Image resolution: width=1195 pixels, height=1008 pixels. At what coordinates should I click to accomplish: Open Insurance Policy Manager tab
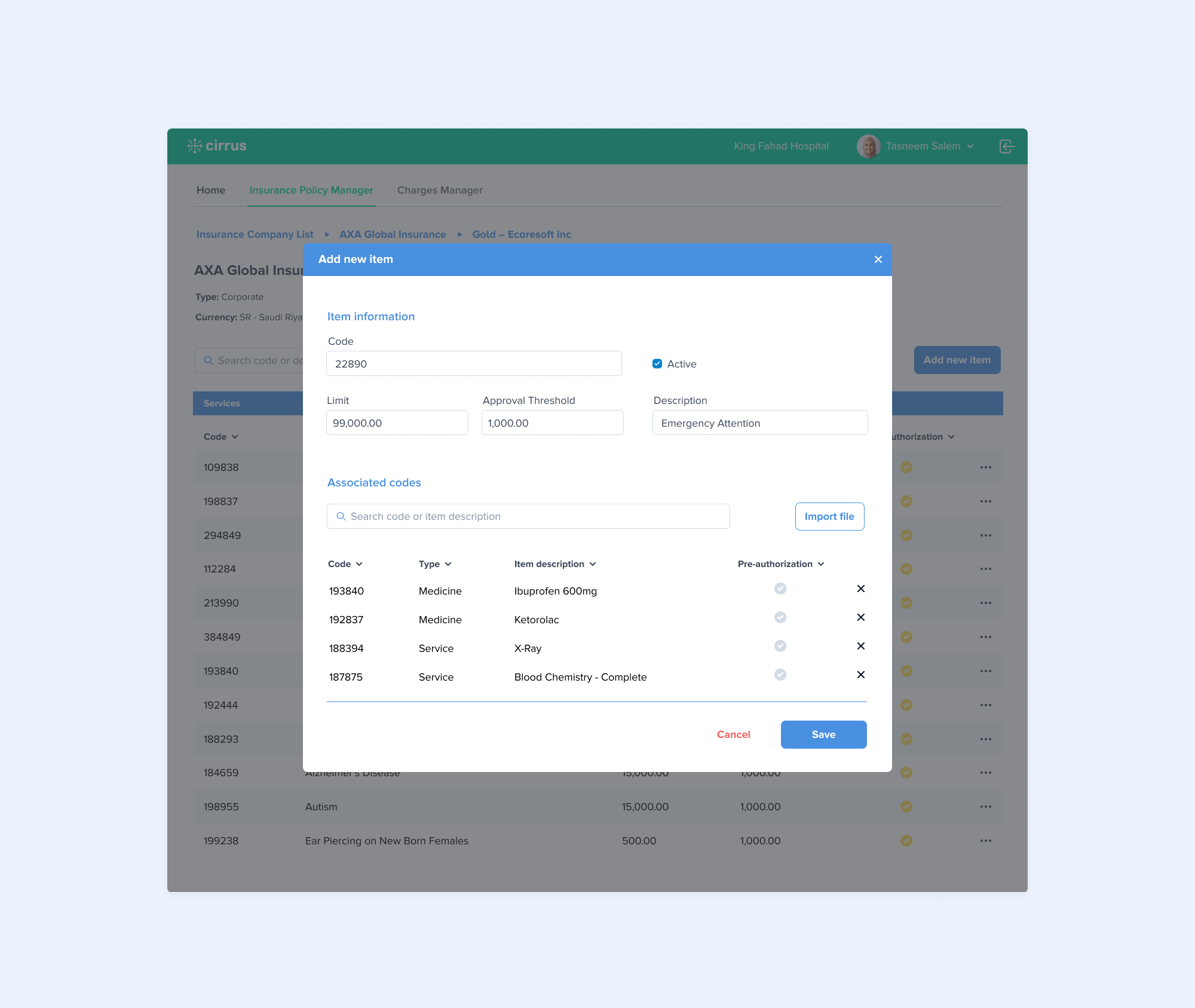click(311, 190)
